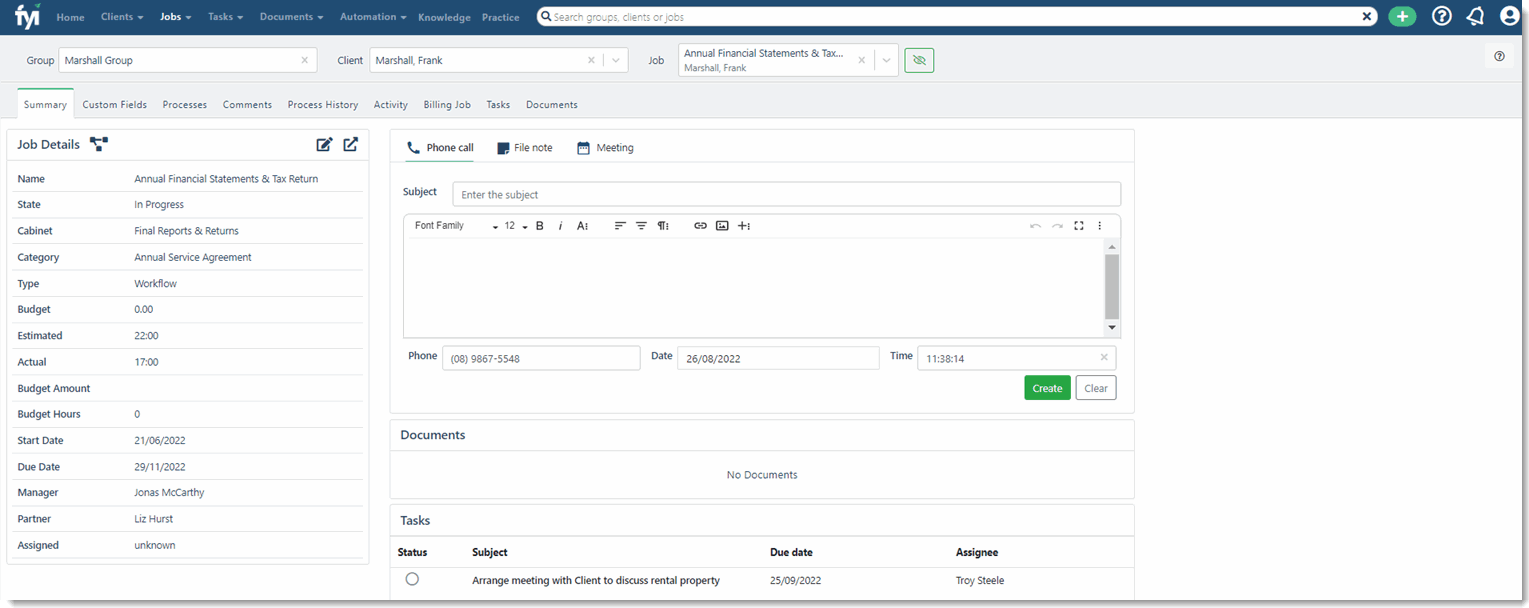1529x608 pixels.
Task: Click the Clear button
Action: (x=1096, y=388)
